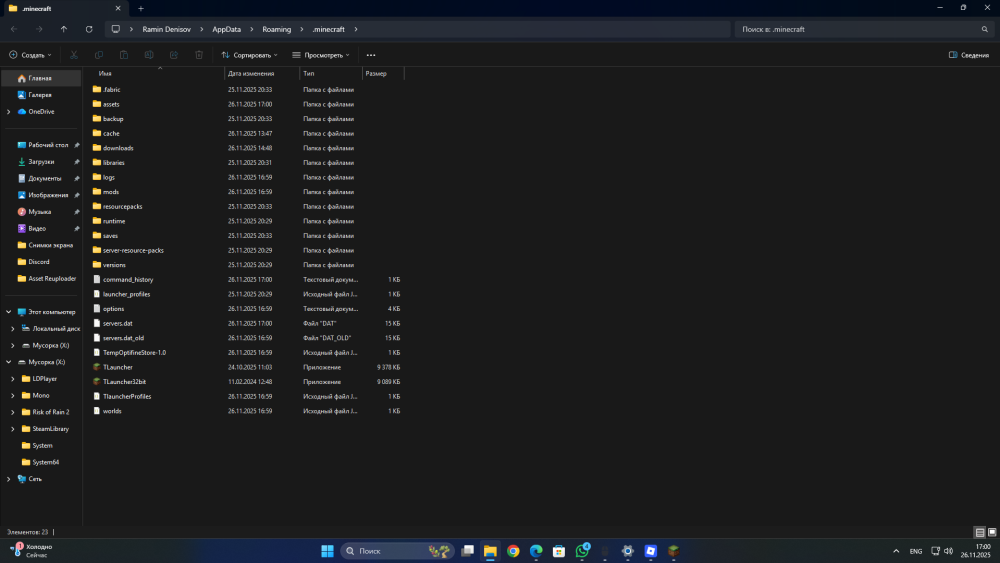This screenshot has height=563, width=1000.
Task: Click AppData breadcrumb segment
Action: click(226, 29)
